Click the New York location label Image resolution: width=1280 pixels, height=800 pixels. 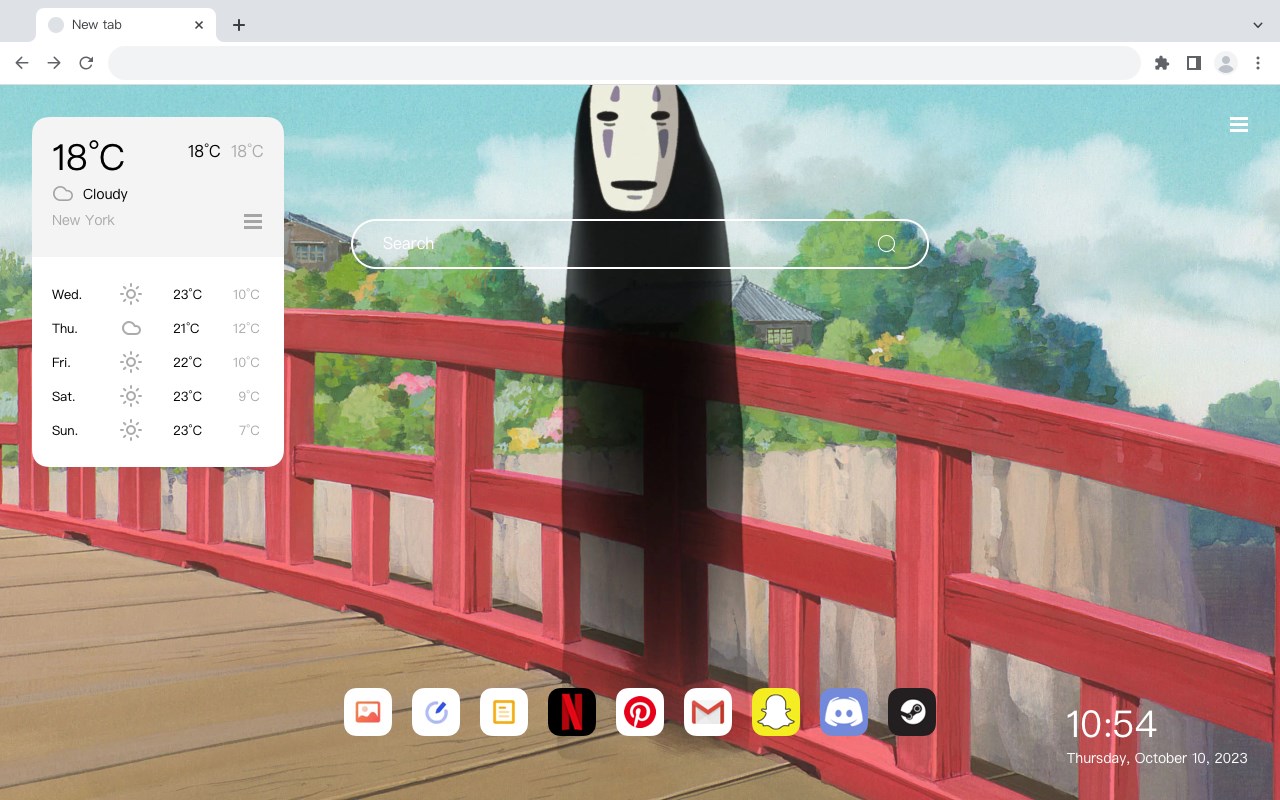click(83, 220)
